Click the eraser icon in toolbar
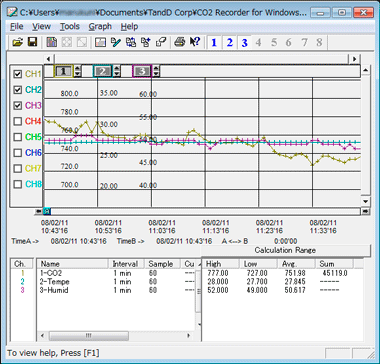 [x=161, y=42]
